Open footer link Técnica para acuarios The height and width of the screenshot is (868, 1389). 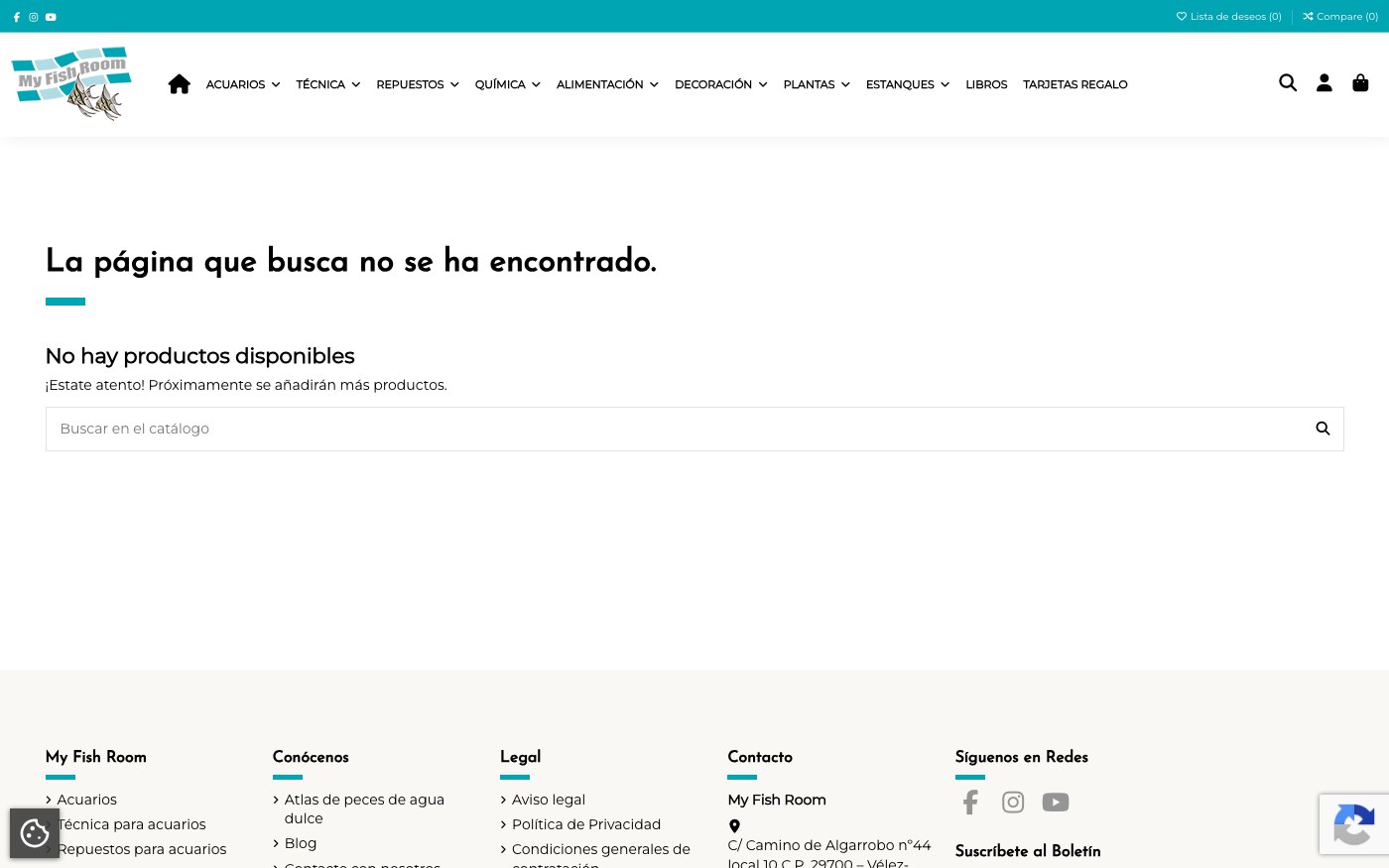131,824
